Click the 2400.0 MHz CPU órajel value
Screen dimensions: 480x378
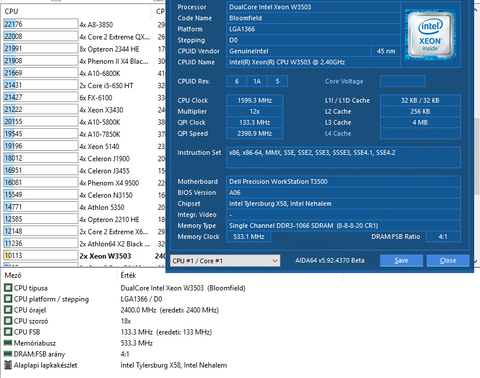(x=169, y=310)
